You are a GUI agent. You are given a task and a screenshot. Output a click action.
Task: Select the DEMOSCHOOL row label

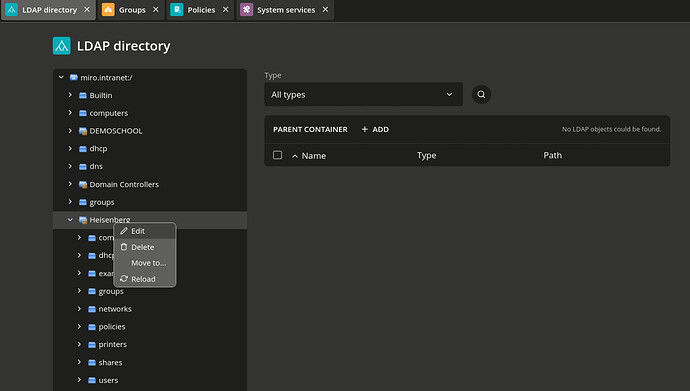click(x=116, y=131)
